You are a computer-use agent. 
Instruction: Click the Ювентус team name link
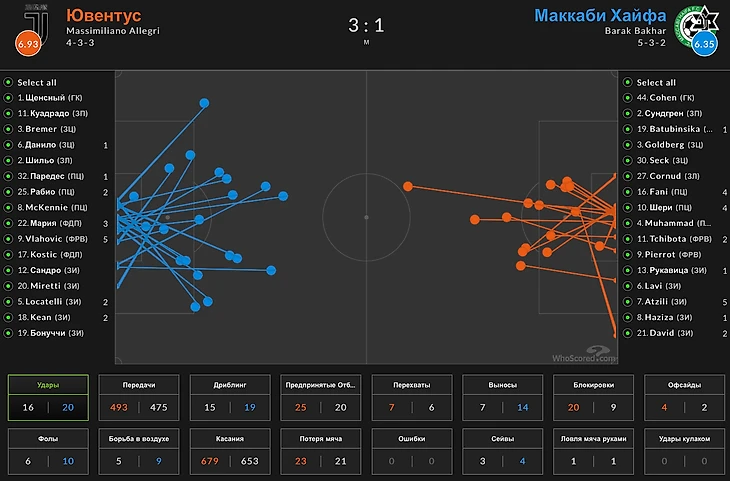tap(103, 15)
